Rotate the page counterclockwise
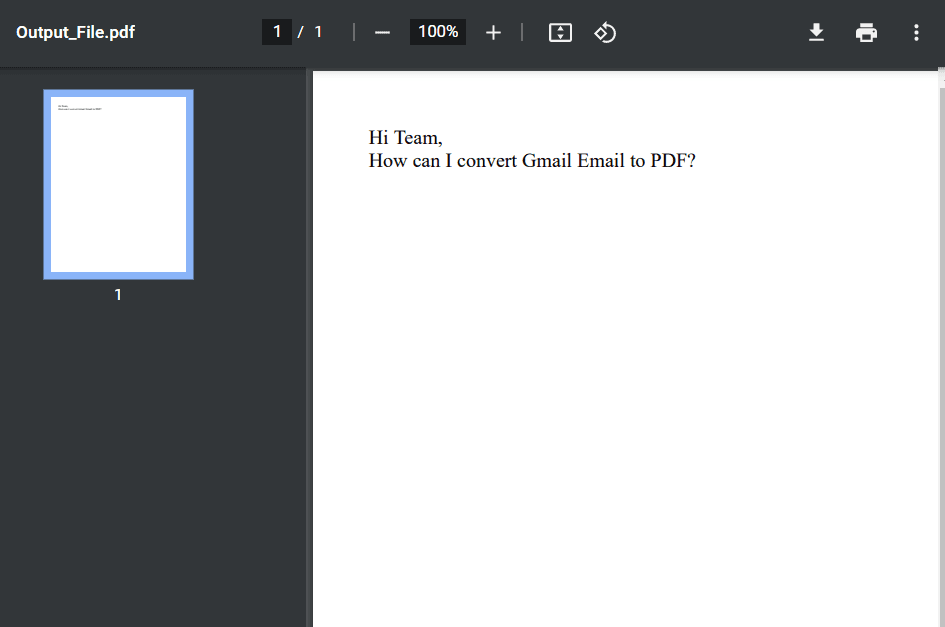The width and height of the screenshot is (945, 627). (605, 32)
